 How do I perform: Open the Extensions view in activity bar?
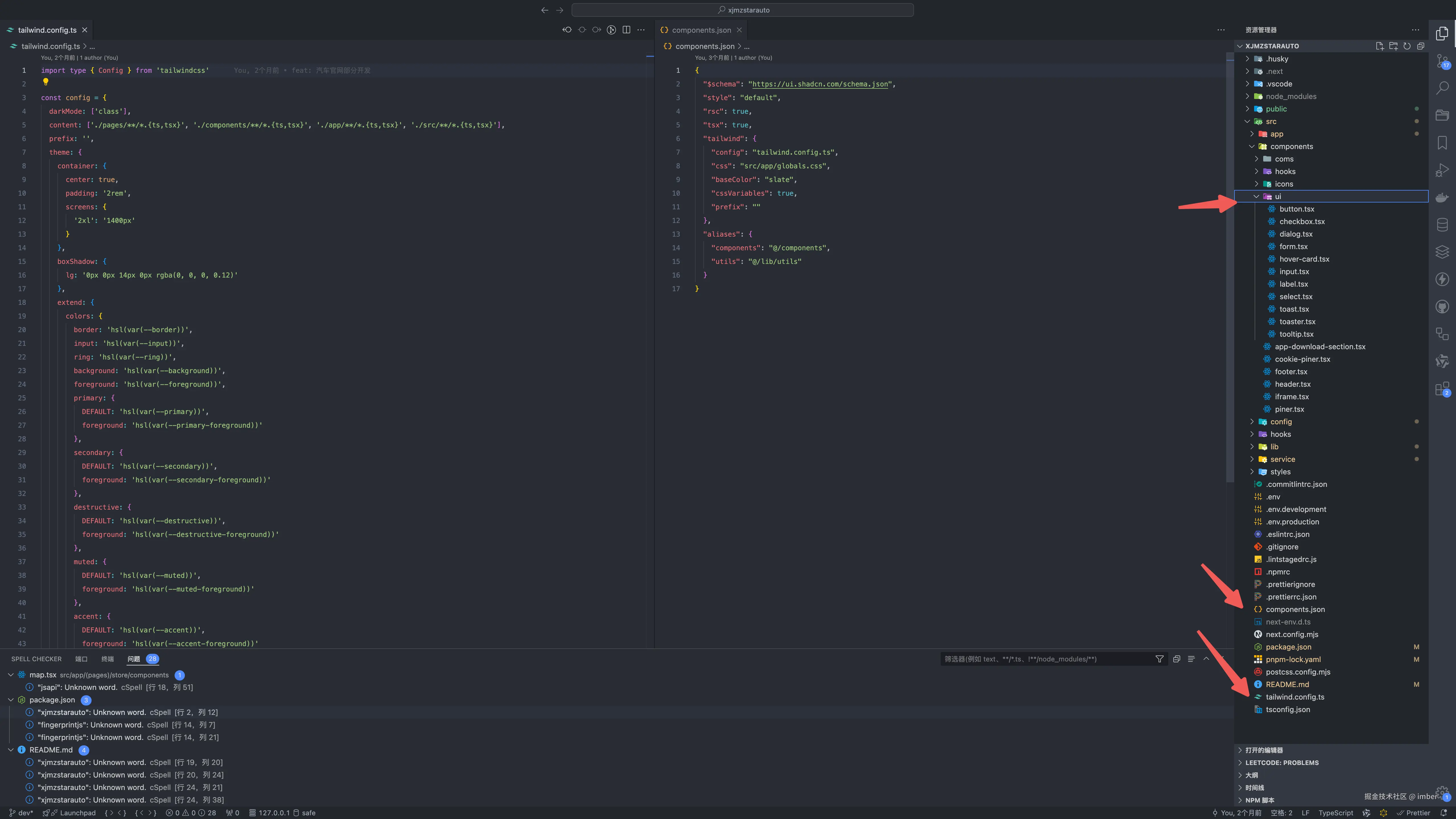tap(1442, 389)
